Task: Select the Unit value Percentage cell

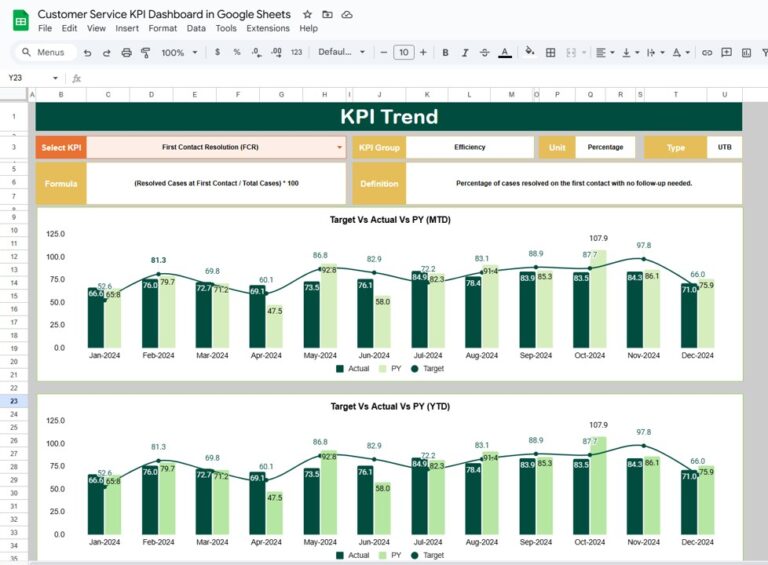Action: [605, 147]
